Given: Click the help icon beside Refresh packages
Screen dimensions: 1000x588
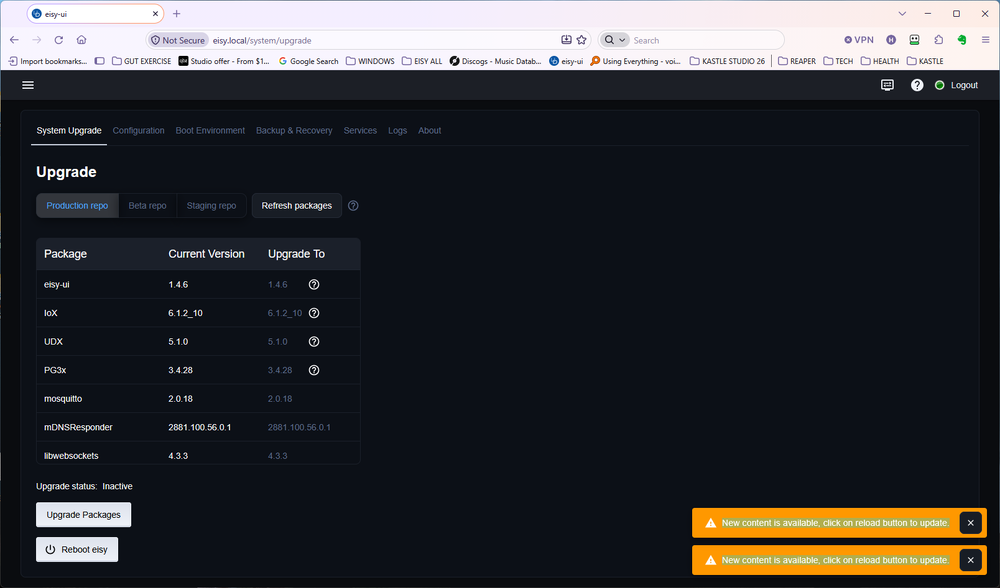Looking at the screenshot, I should pos(353,205).
